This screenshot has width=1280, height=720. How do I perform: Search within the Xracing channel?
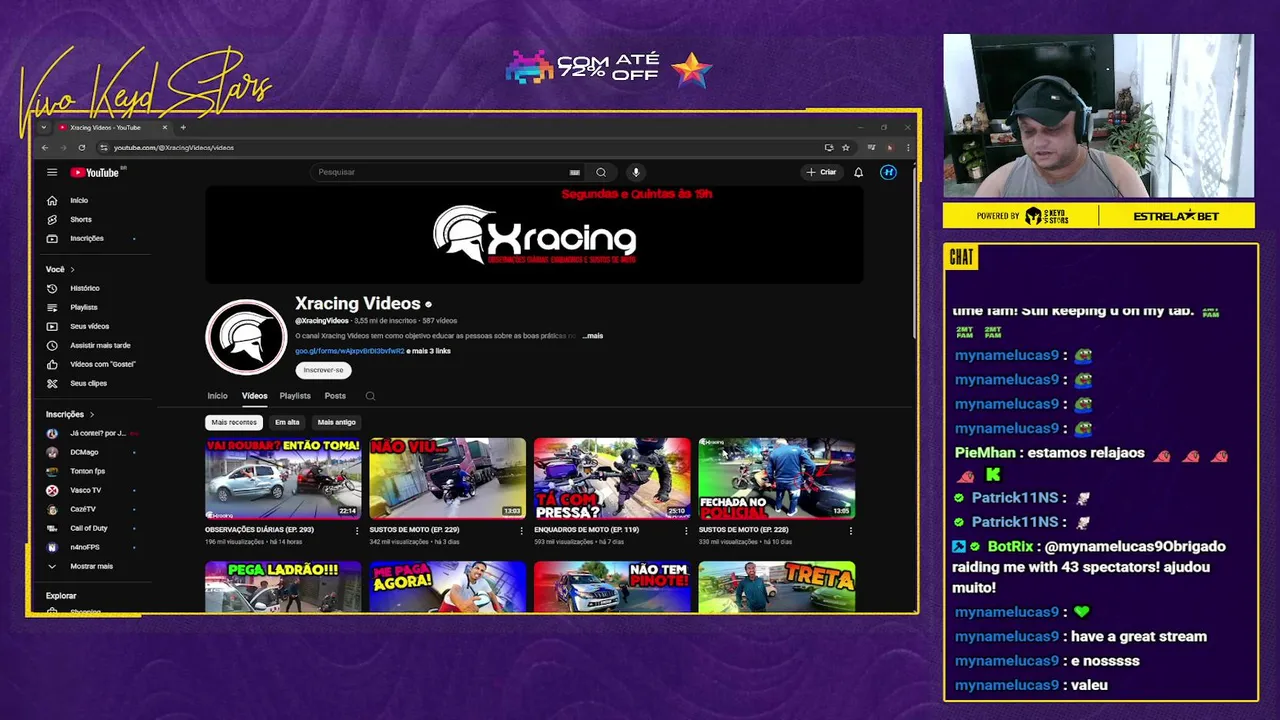[370, 396]
